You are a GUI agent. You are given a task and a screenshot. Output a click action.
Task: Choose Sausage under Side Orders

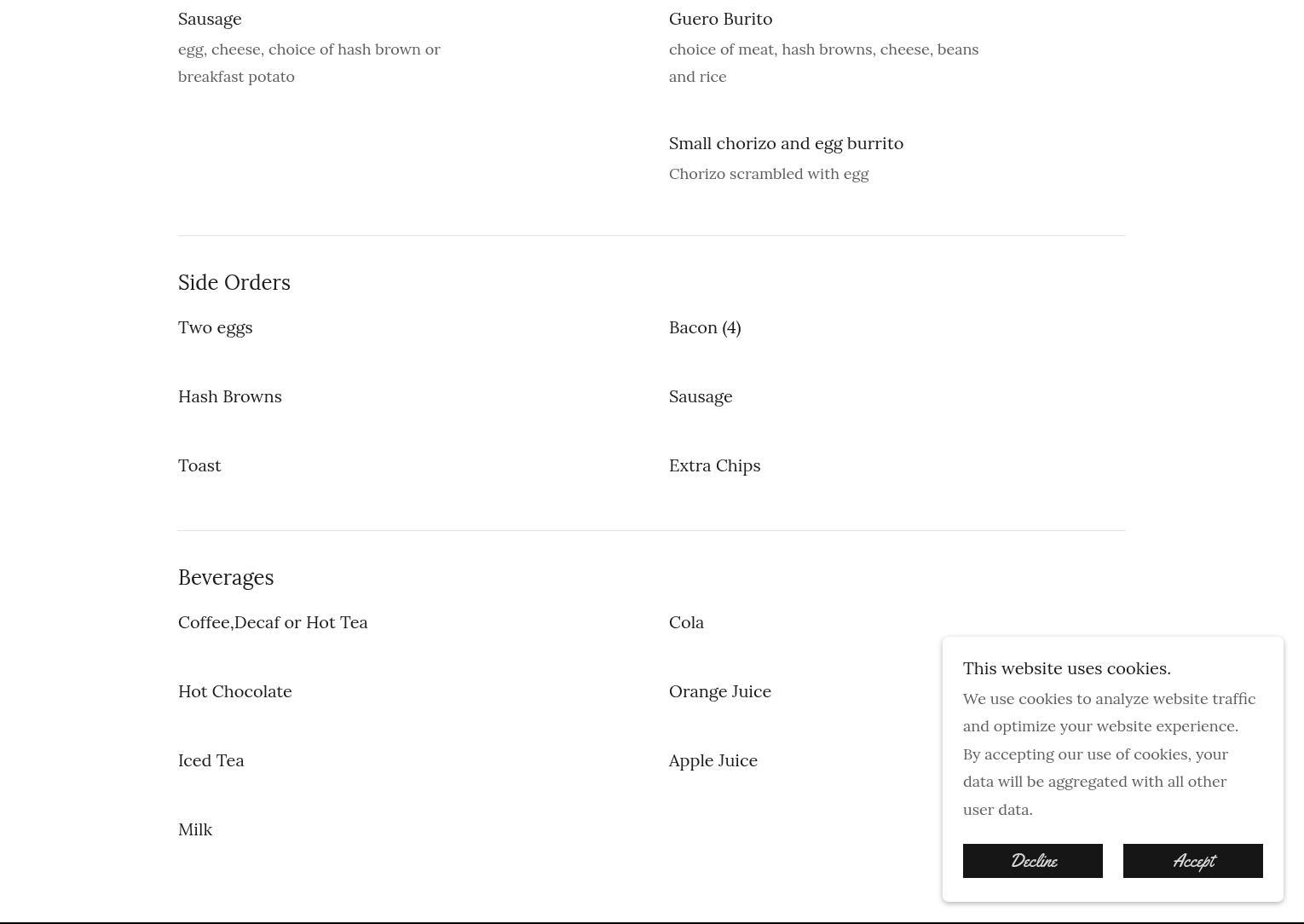click(701, 397)
